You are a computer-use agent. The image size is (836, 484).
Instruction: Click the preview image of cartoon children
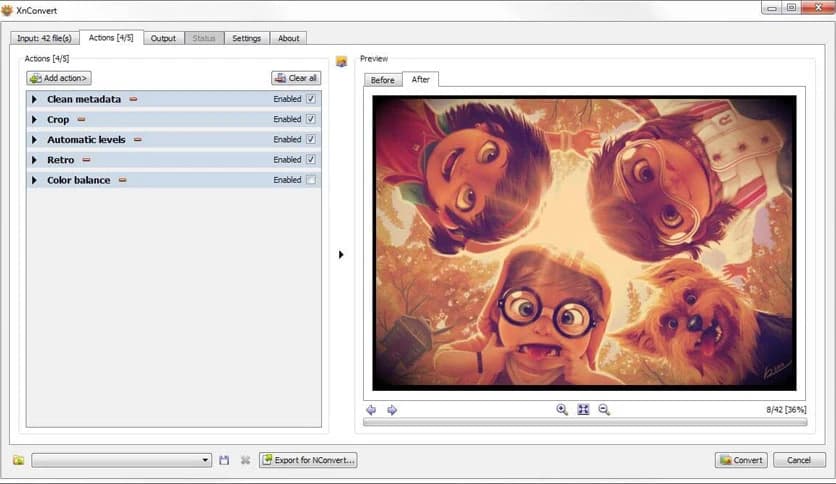[x=584, y=243]
